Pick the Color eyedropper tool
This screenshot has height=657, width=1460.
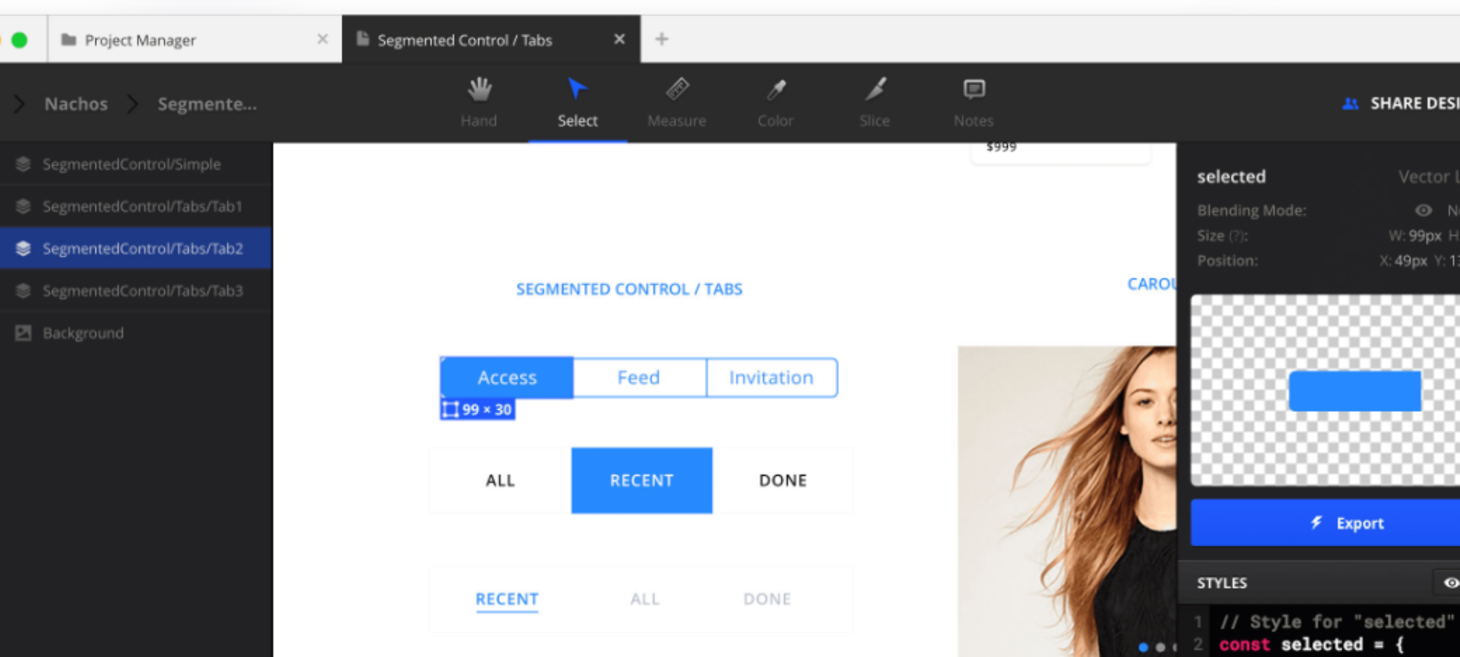click(776, 102)
